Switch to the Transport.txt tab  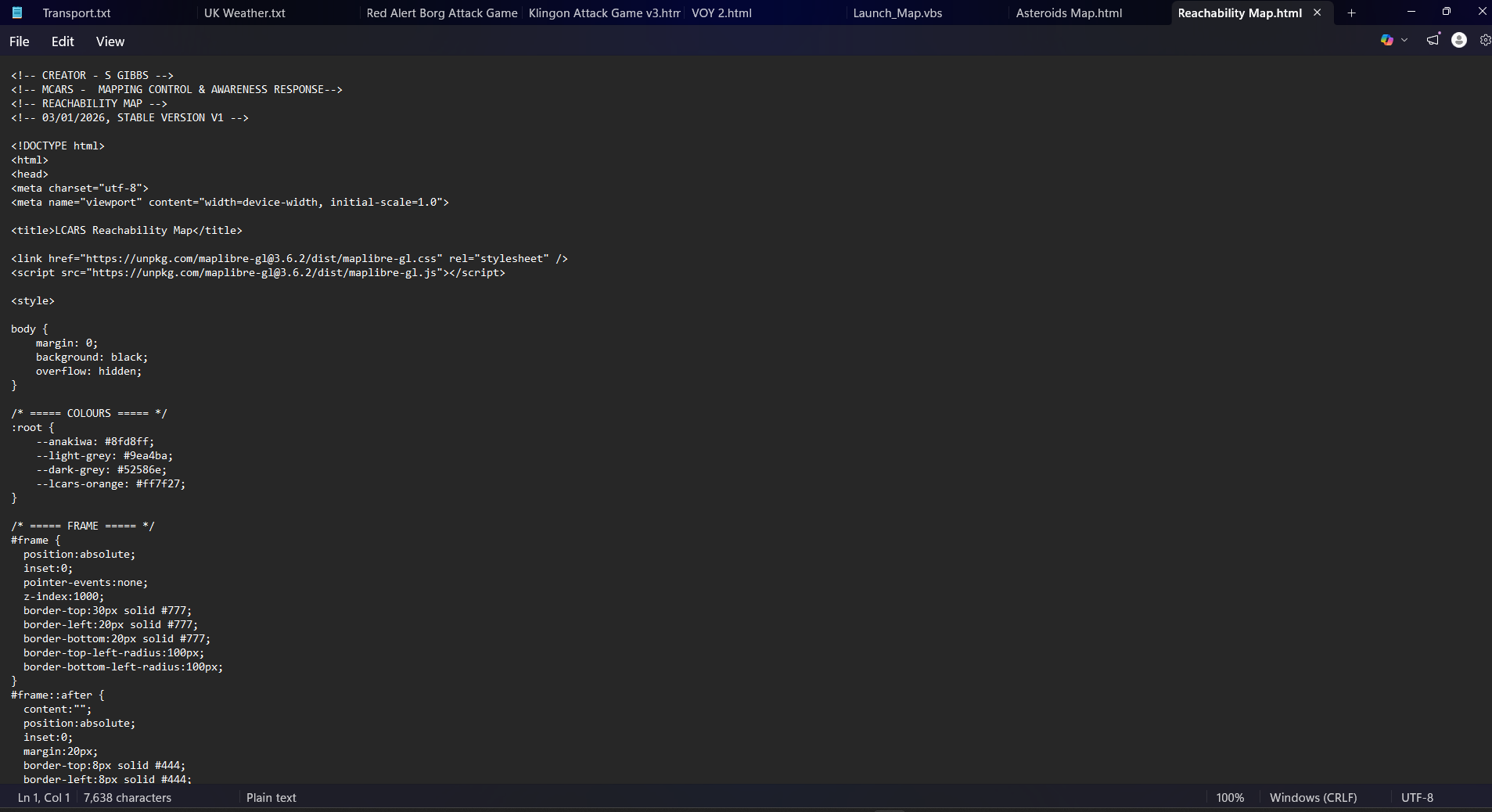77,13
